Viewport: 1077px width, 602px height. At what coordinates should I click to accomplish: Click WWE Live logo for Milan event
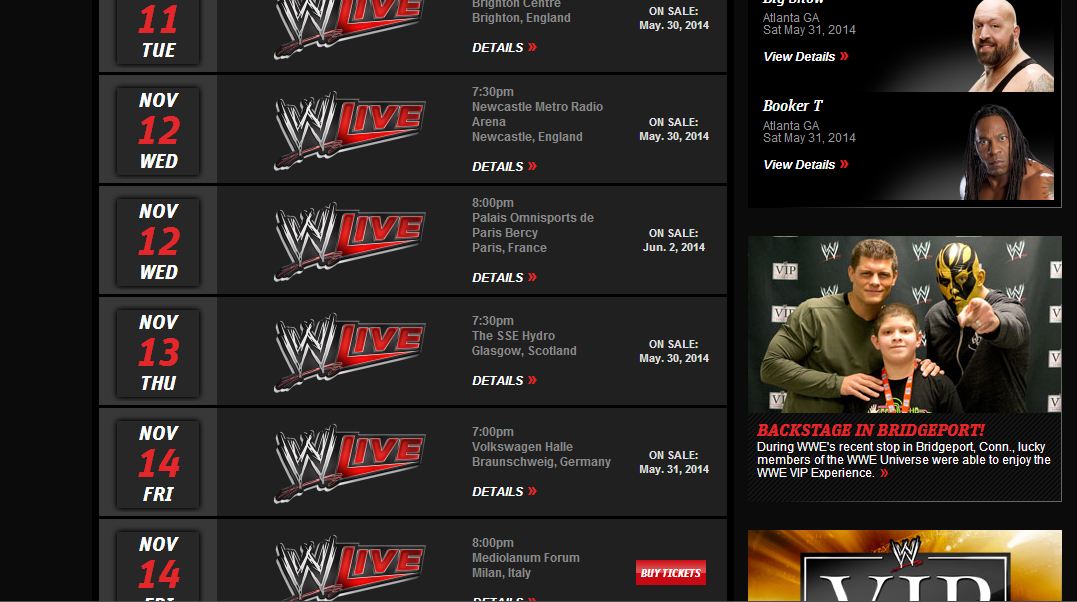pyautogui.click(x=350, y=568)
